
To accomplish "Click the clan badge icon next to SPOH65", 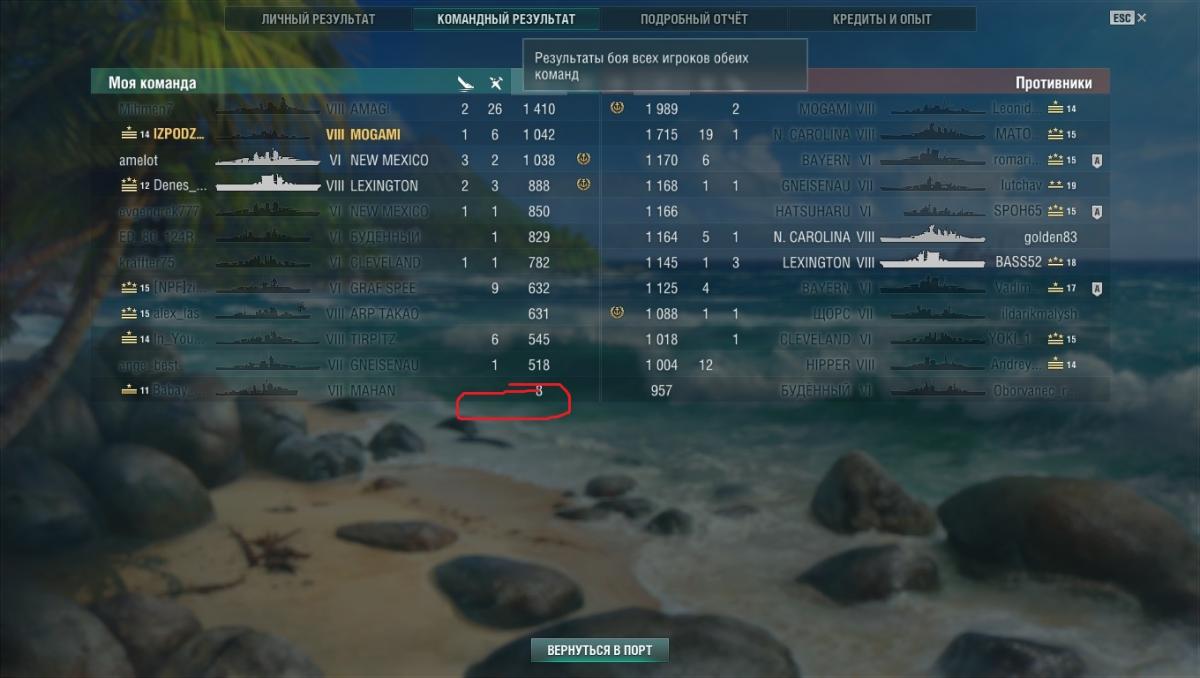I will click(1097, 211).
